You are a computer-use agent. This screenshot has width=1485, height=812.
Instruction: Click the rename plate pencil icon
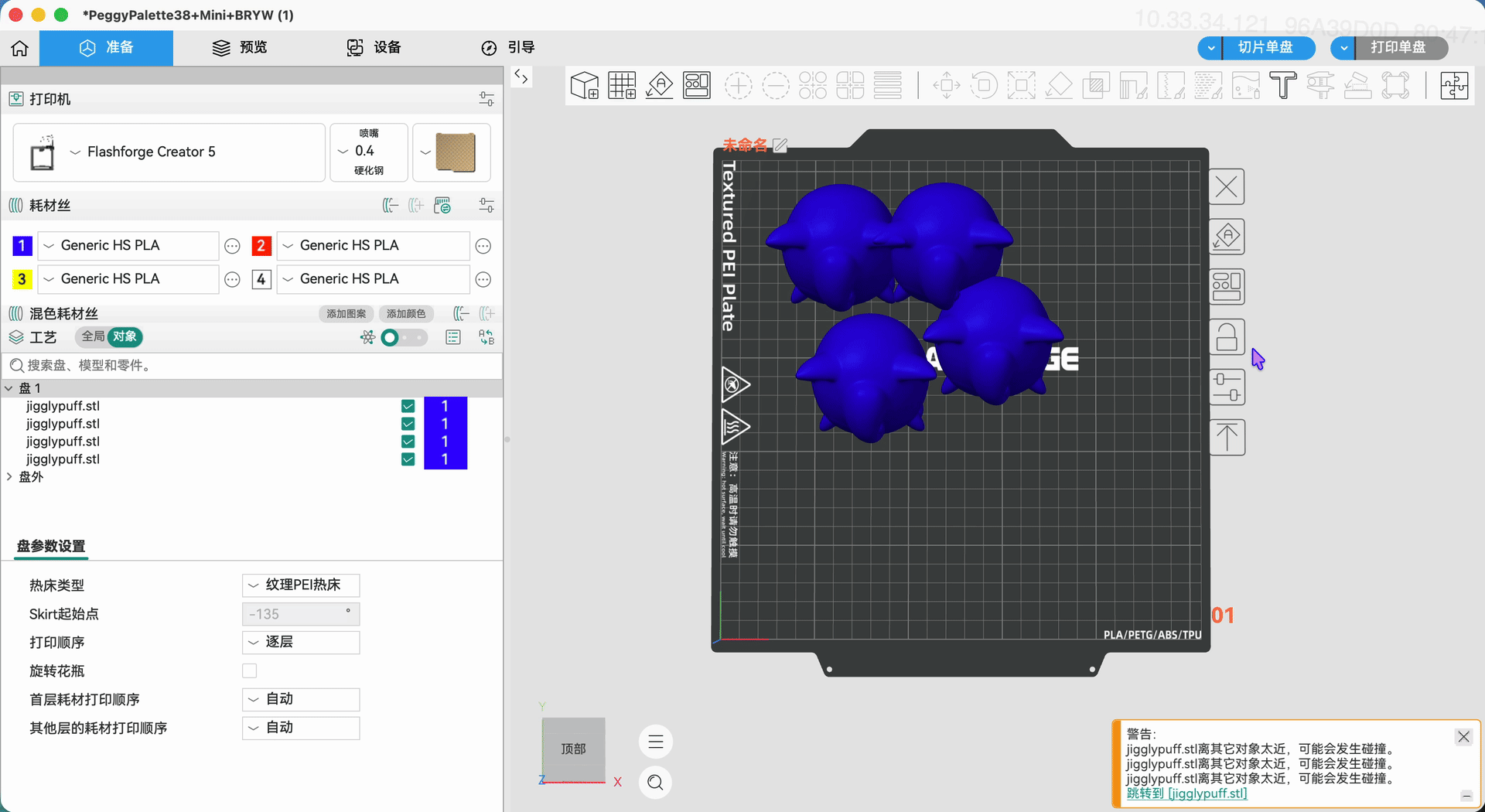pyautogui.click(x=780, y=145)
